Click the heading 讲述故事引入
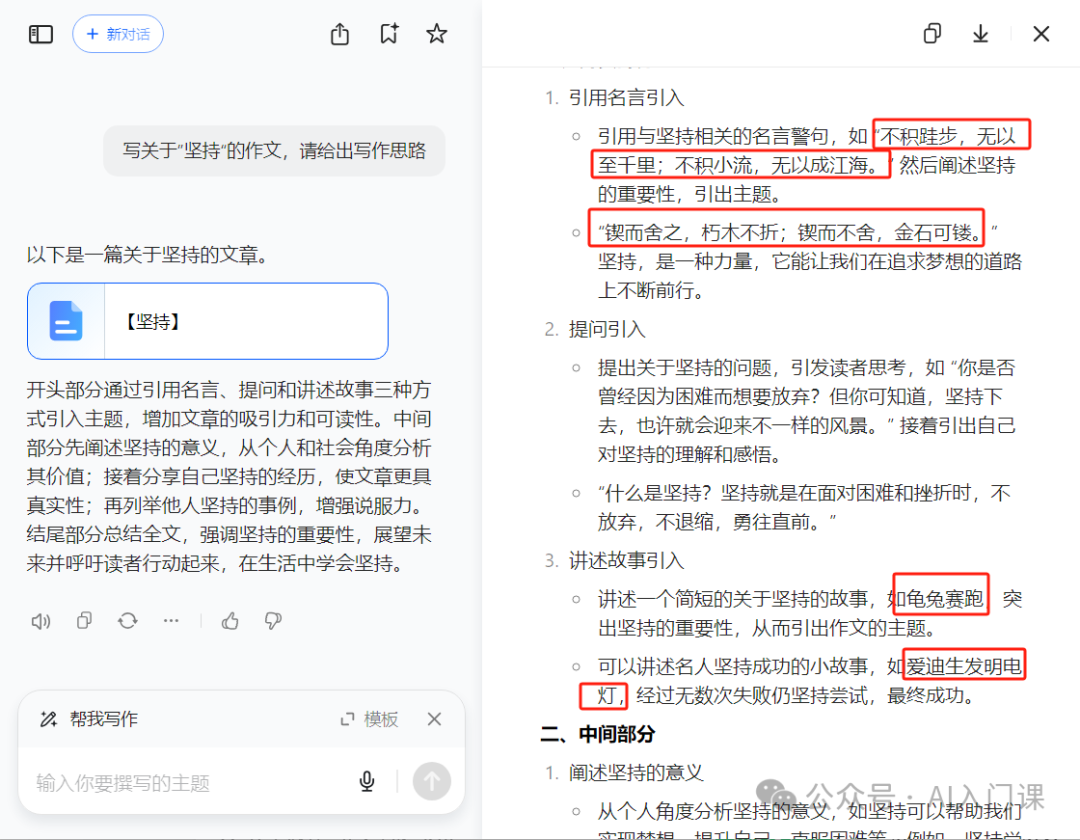 (626, 560)
